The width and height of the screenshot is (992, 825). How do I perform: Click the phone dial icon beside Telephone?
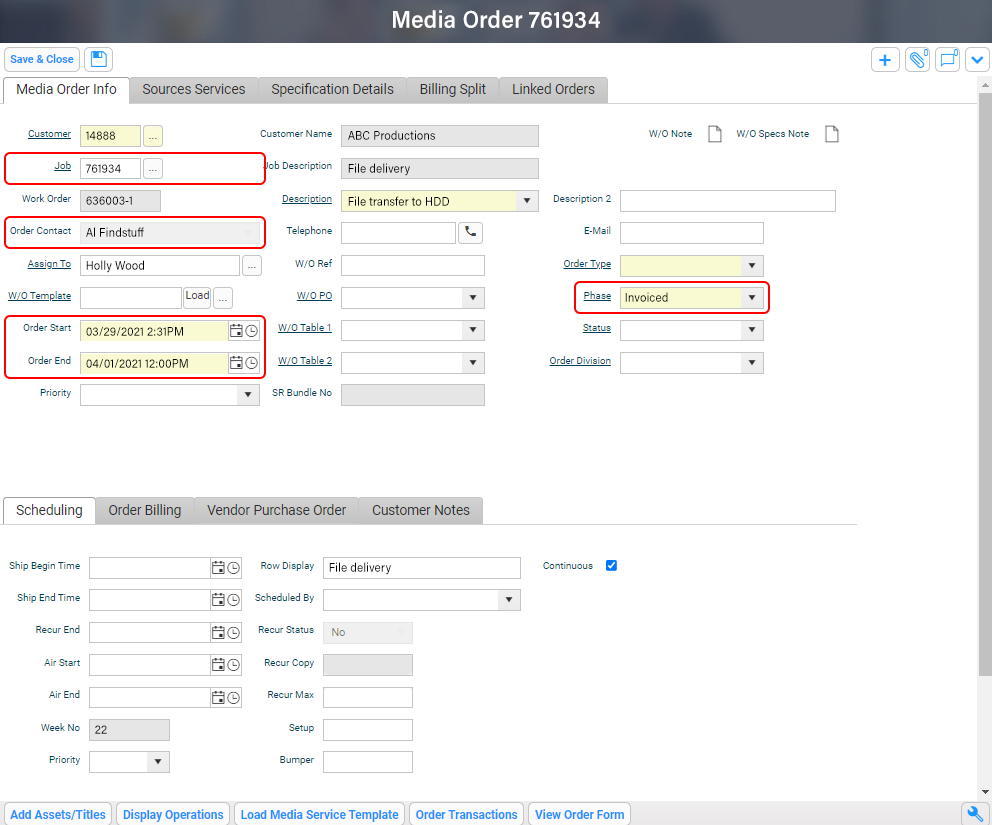pyautogui.click(x=470, y=231)
